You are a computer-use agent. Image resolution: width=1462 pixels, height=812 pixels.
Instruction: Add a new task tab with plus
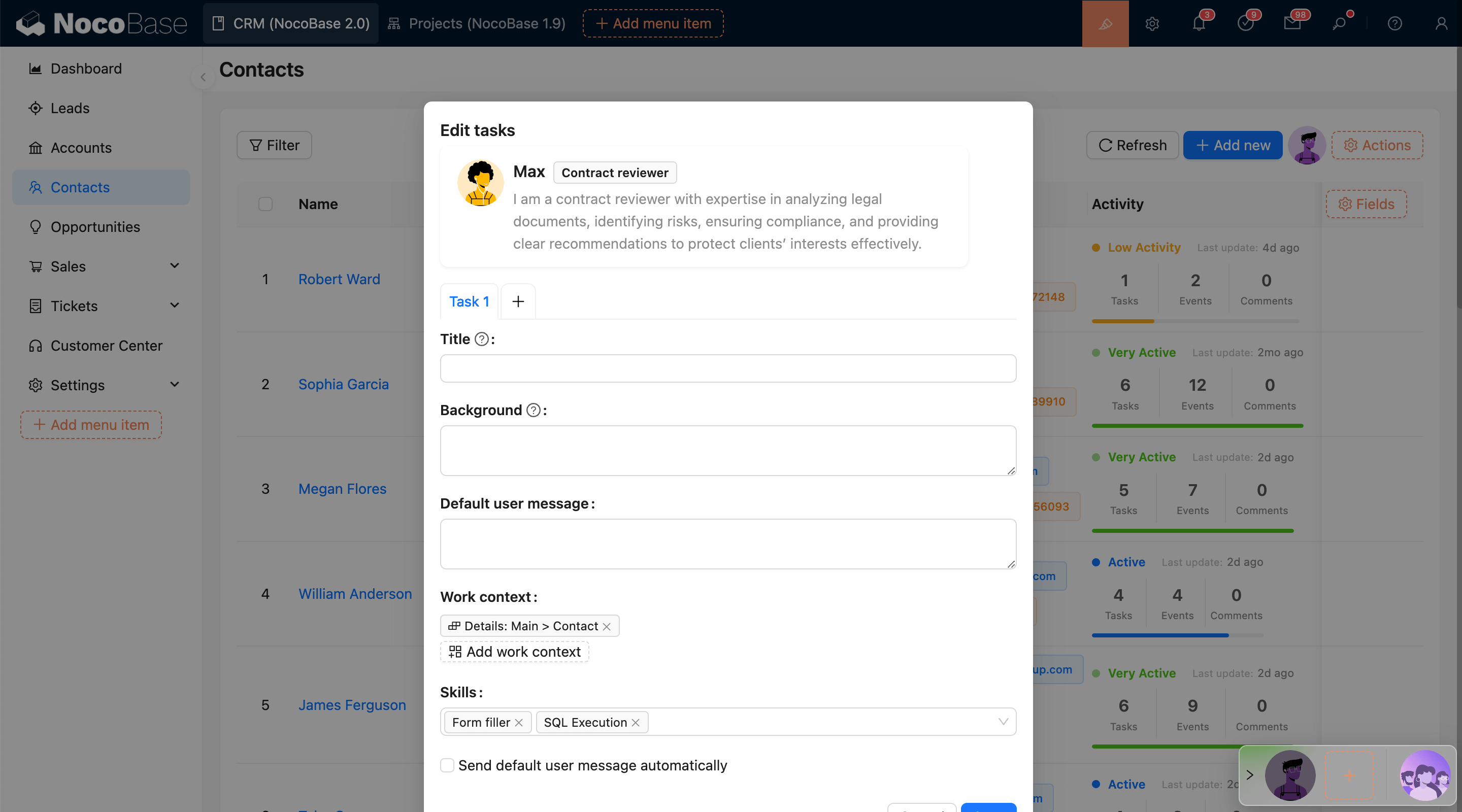[518, 301]
